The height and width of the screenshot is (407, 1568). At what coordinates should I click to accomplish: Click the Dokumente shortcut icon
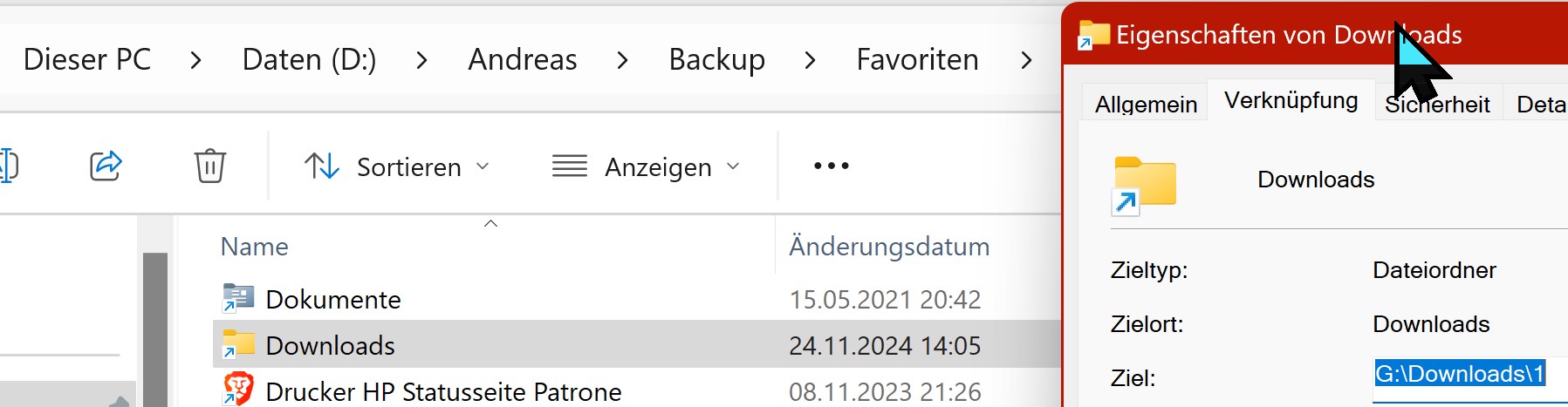pos(238,298)
